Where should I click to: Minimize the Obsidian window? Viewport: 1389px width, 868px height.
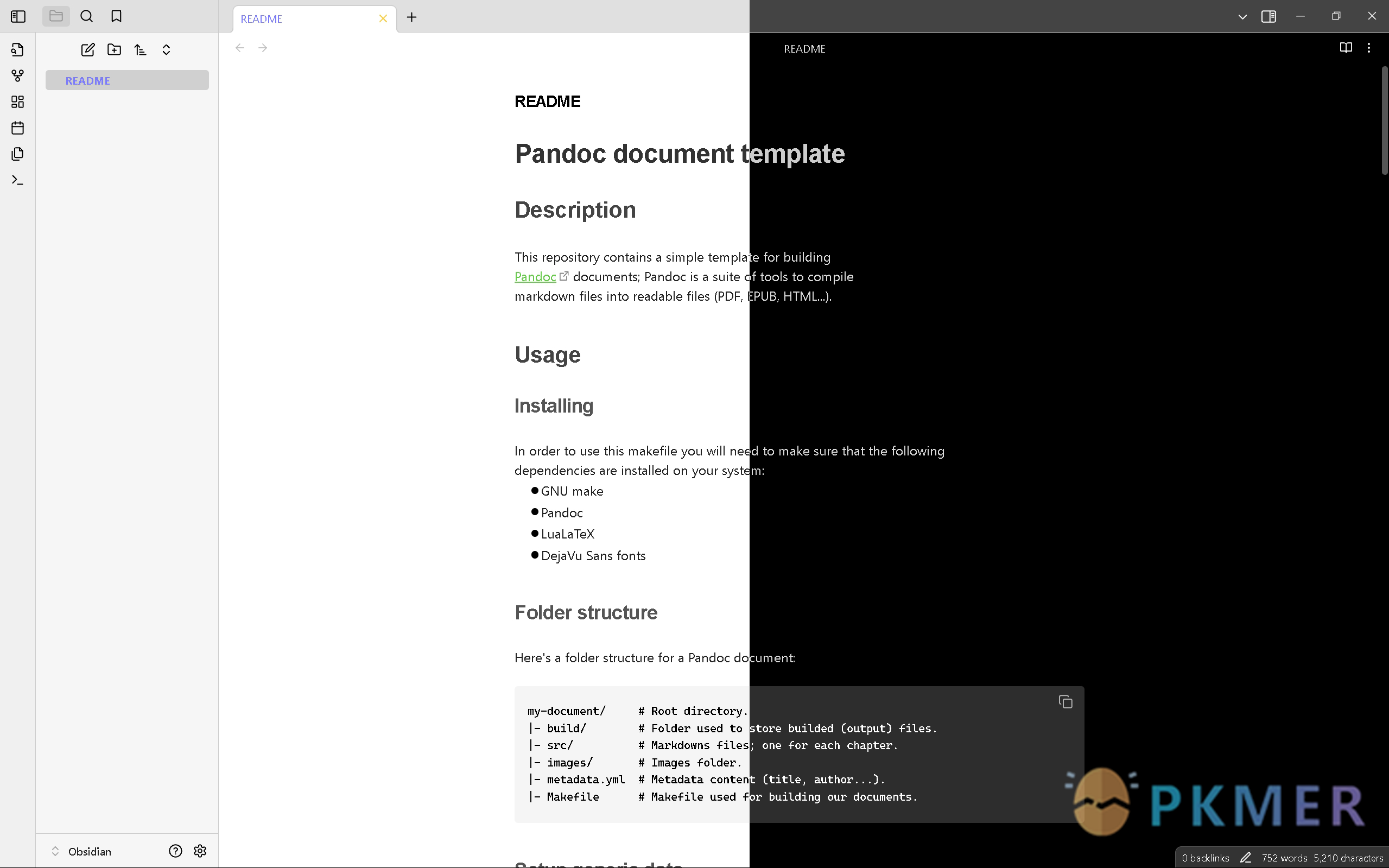point(1301,17)
